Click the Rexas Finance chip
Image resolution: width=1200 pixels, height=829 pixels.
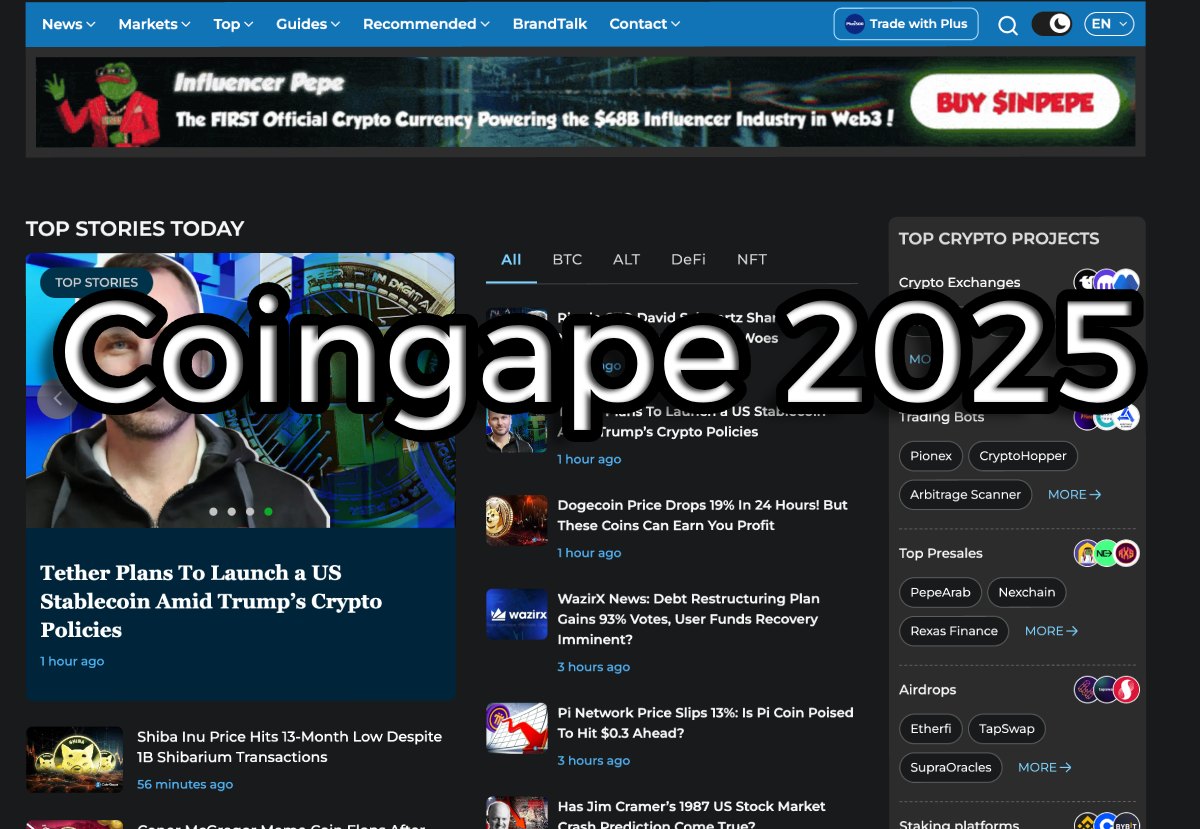954,631
